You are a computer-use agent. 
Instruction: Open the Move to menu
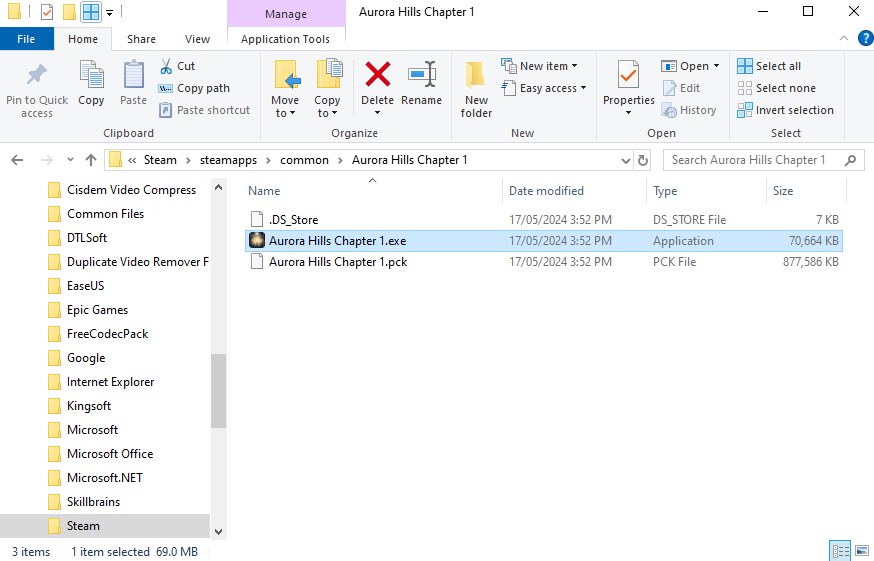pos(285,89)
